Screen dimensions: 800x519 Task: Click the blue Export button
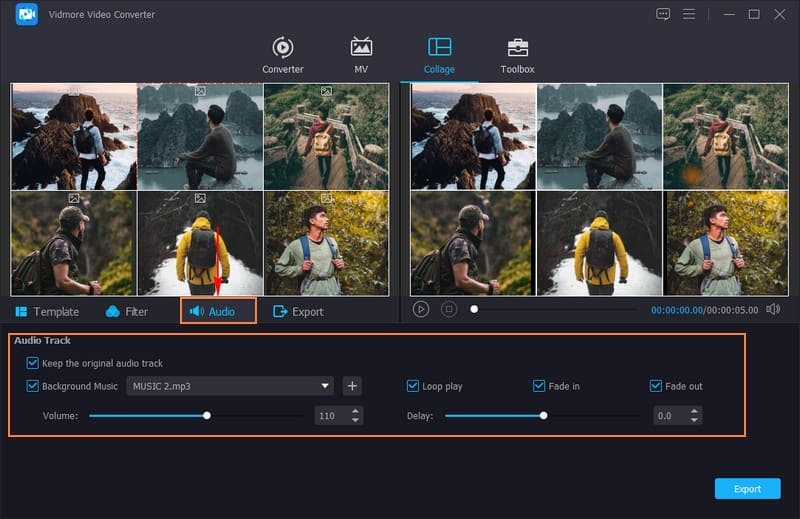click(747, 489)
